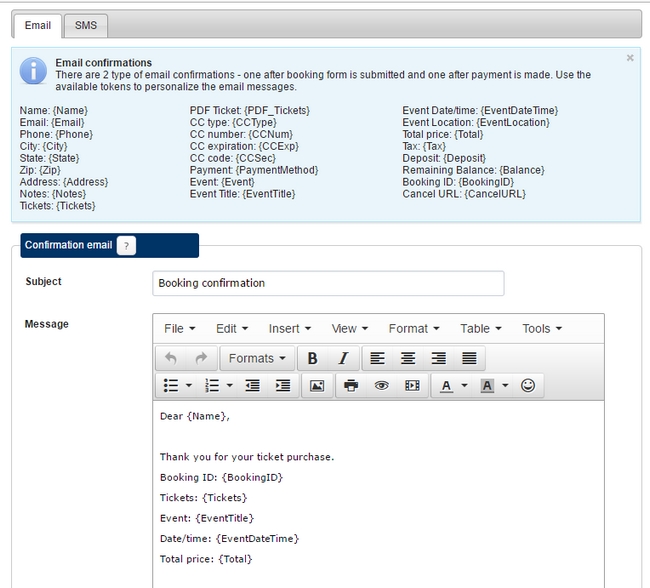Insert media using the video icon
The width and height of the screenshot is (650, 588).
tap(412, 385)
